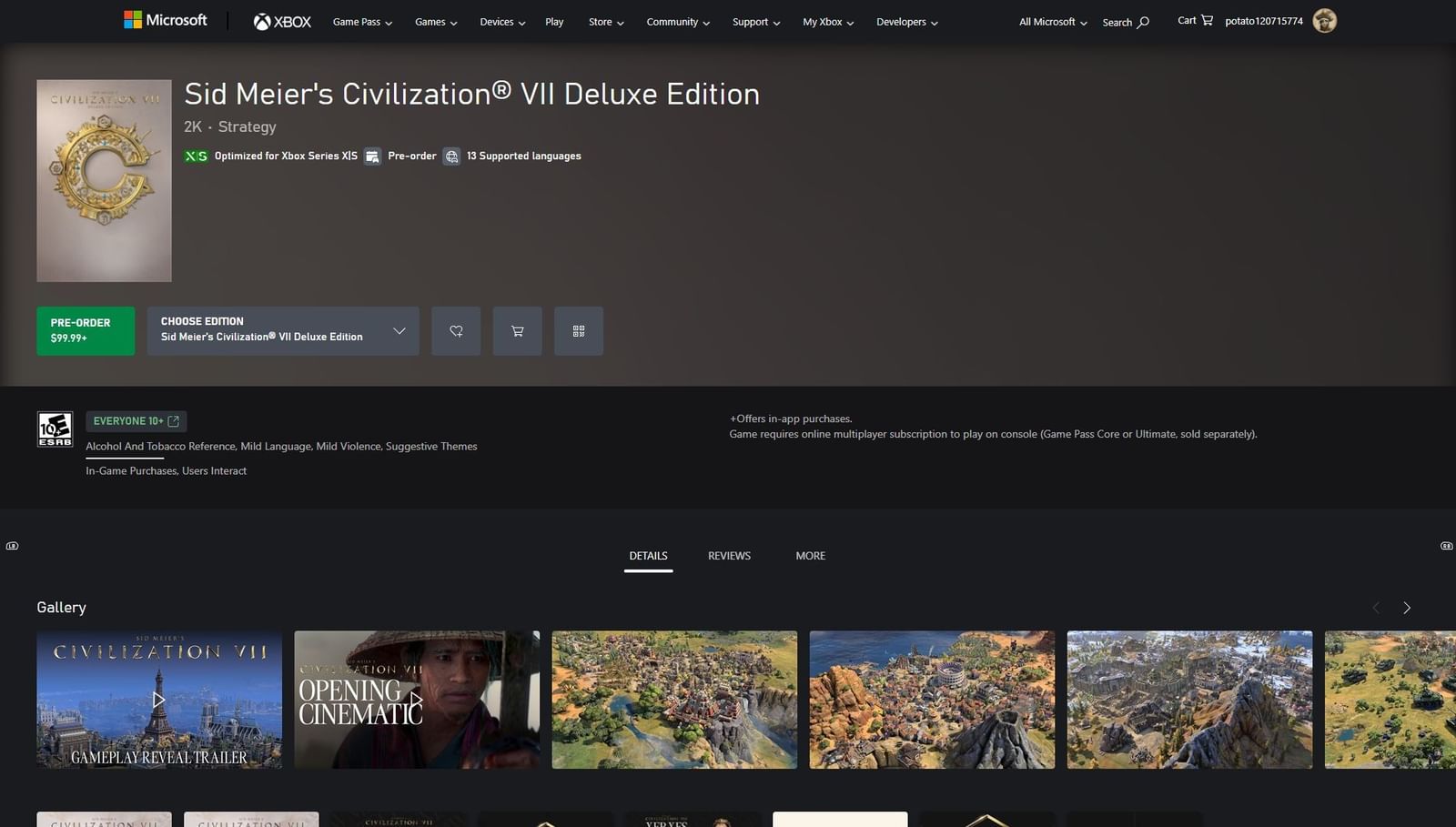
Task: Advance the gallery with the right arrow
Action: click(1407, 607)
